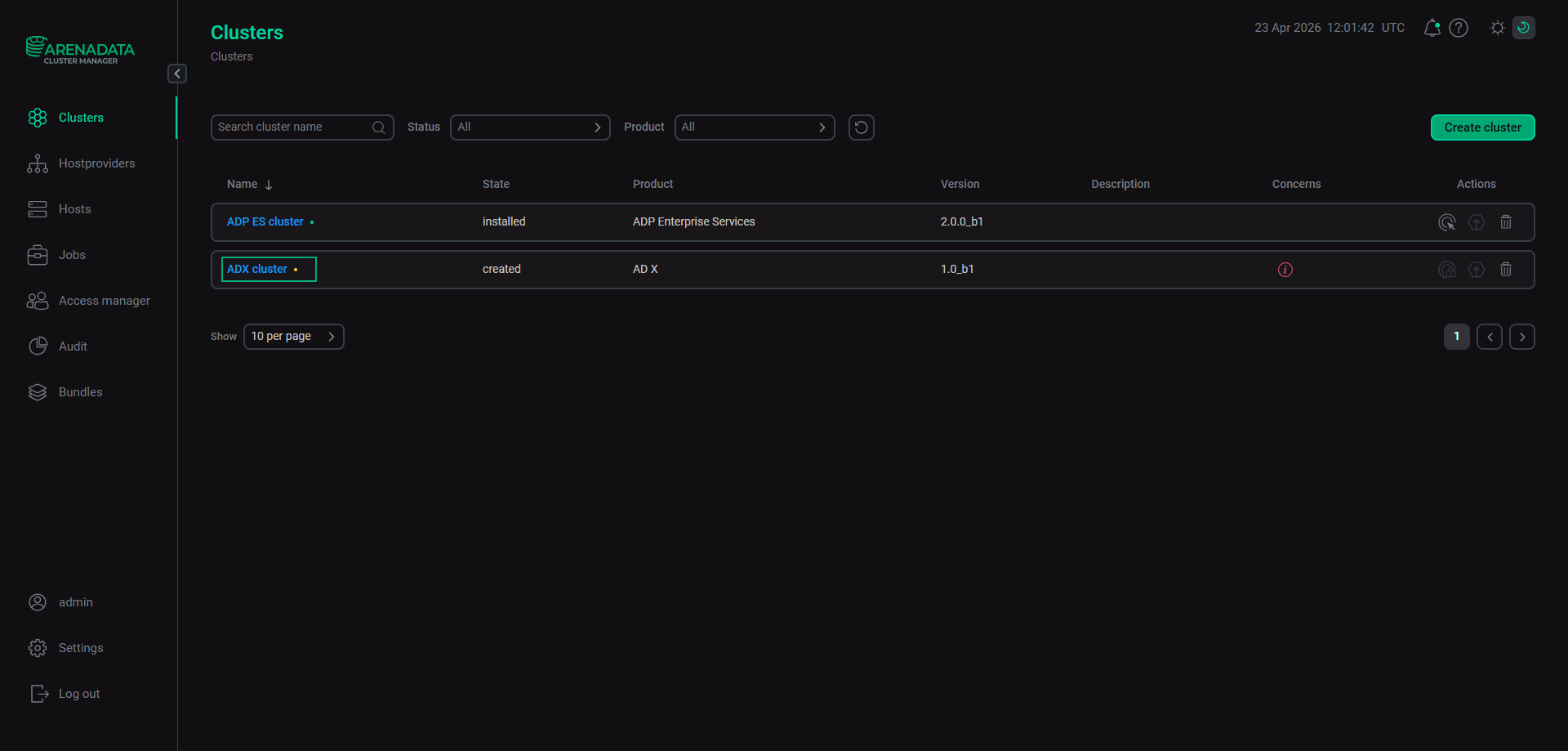
Task: Open the ADP ES cluster link
Action: coord(265,222)
